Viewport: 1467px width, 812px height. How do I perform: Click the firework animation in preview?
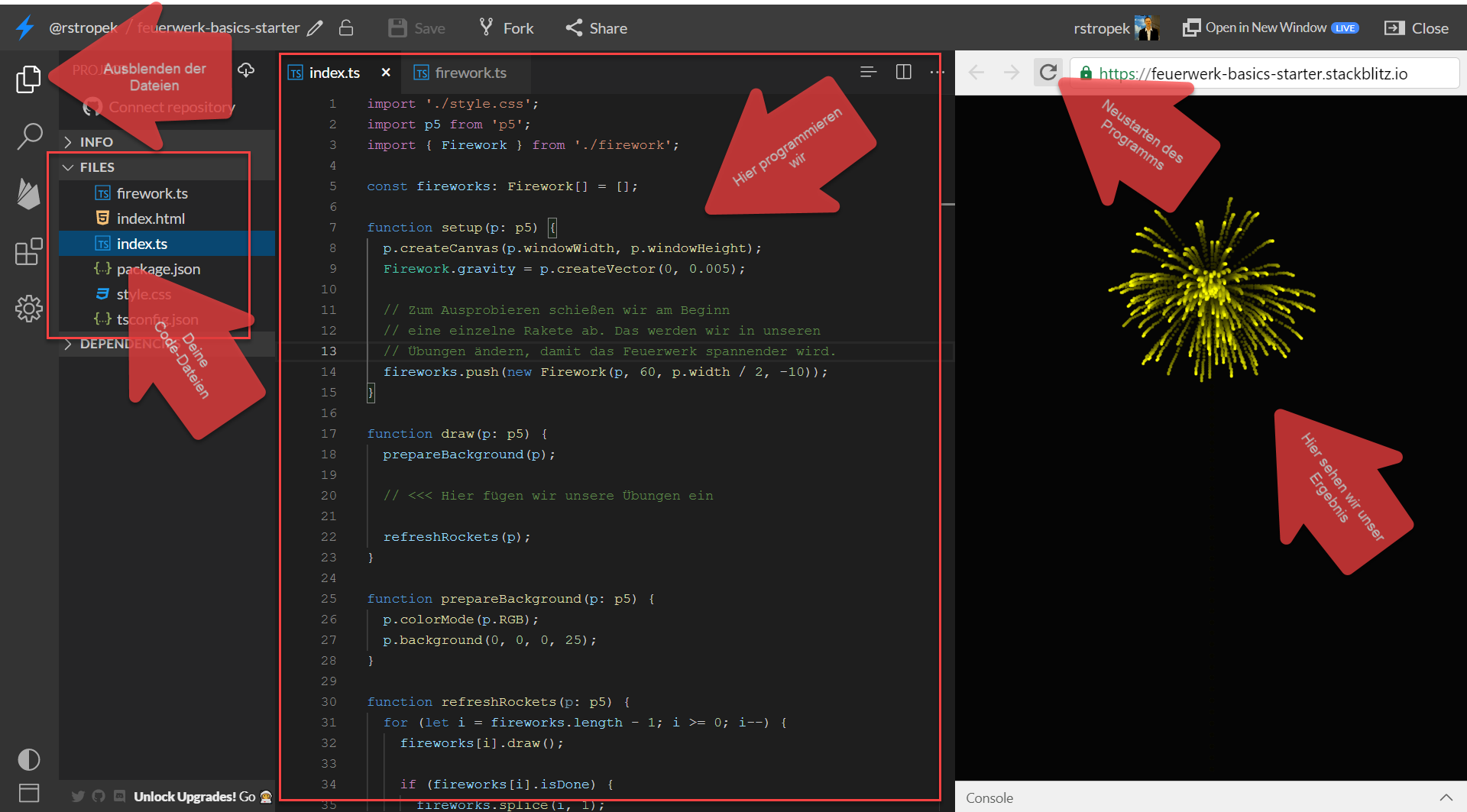(1212, 290)
